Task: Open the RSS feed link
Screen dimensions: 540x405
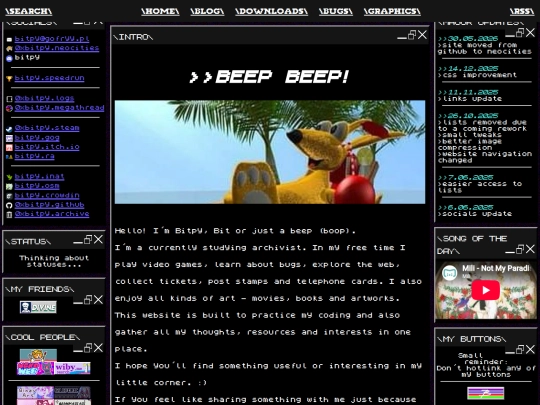Action: point(522,11)
